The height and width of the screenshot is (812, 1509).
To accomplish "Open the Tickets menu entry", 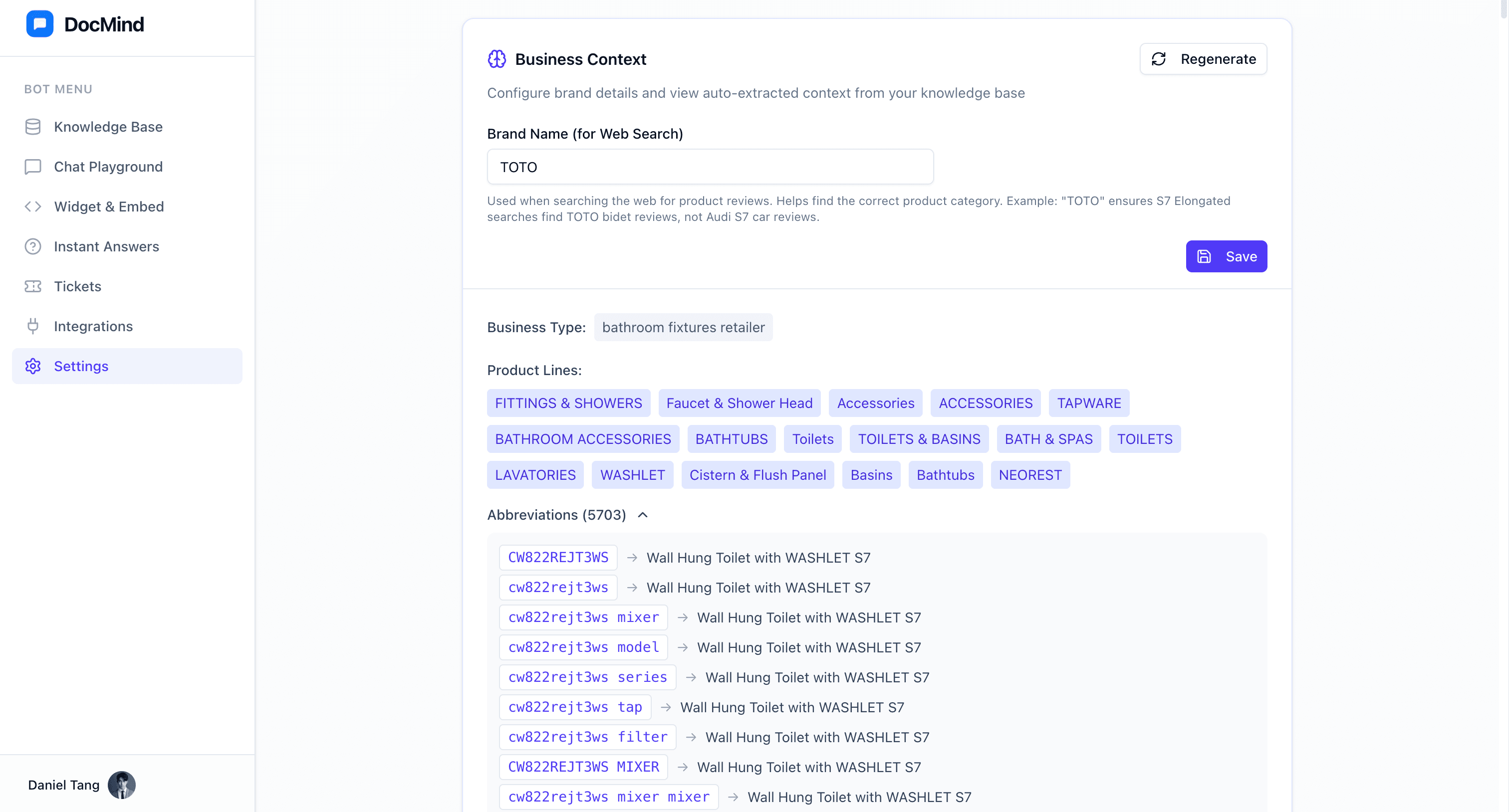I will pos(78,286).
